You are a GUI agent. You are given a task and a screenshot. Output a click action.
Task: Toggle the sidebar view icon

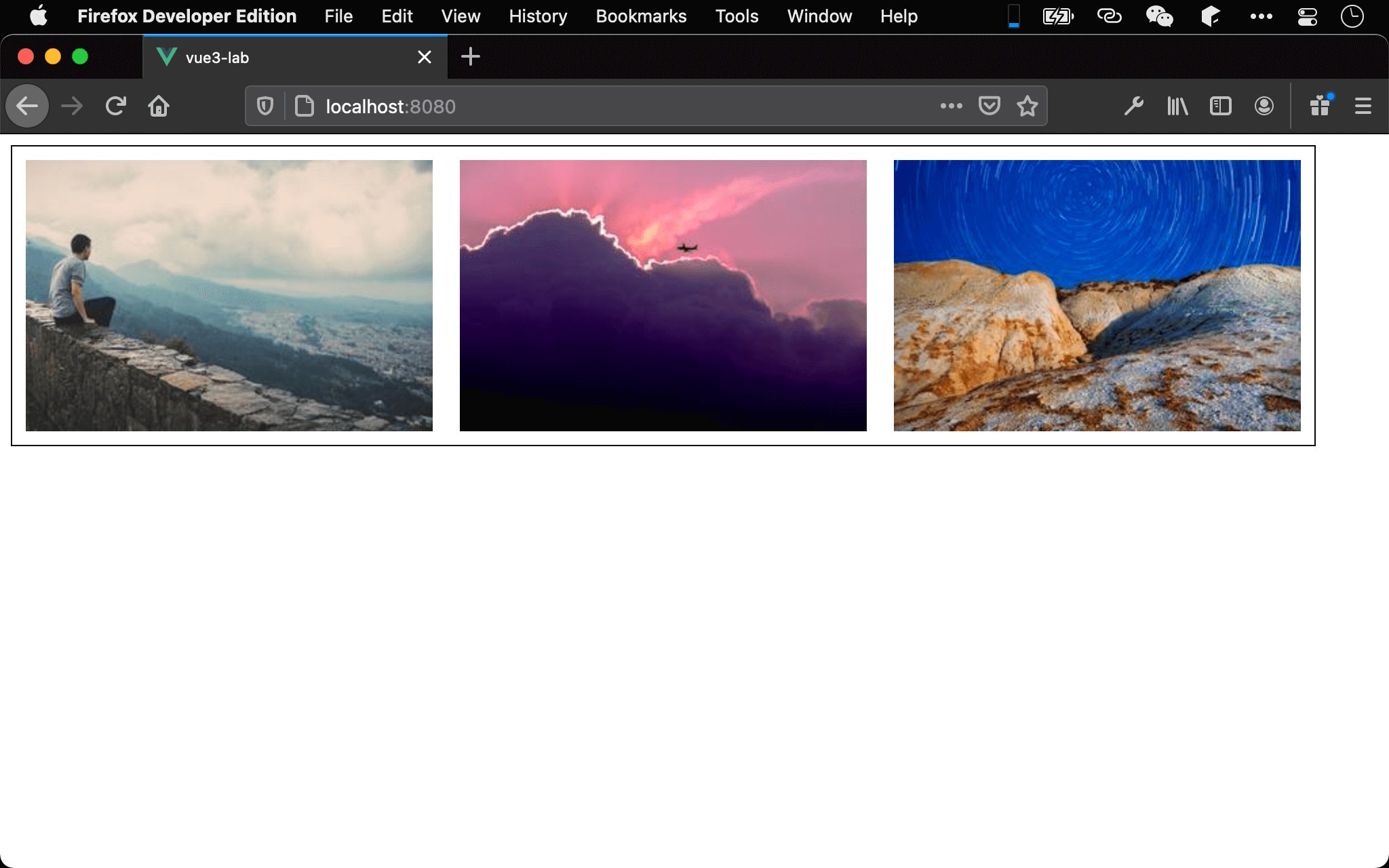pos(1221,106)
